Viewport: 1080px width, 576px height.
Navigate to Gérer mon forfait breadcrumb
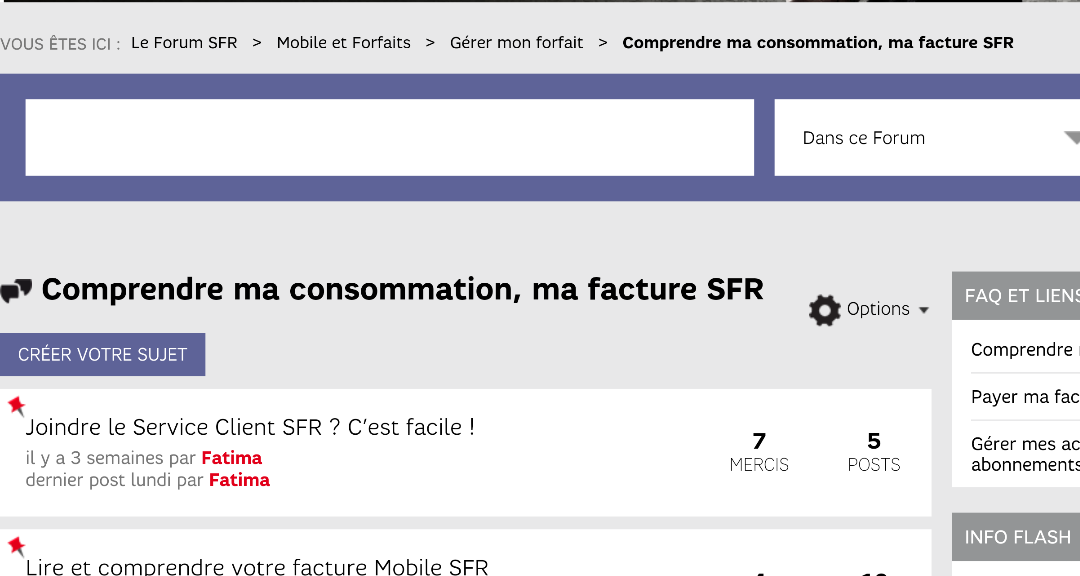[516, 43]
